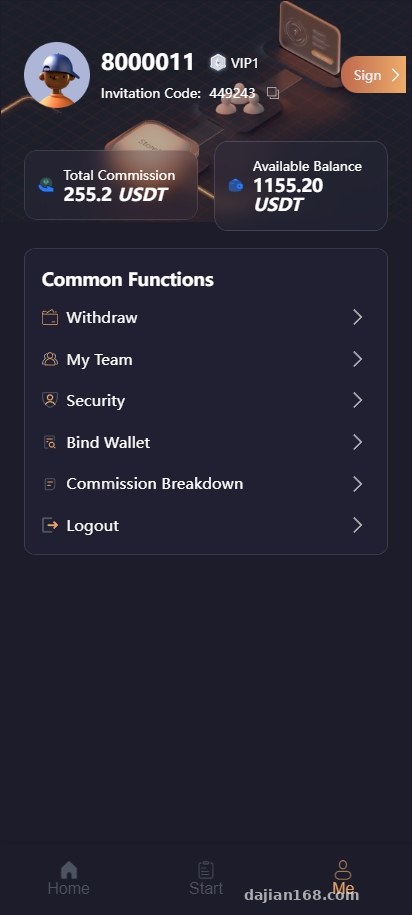Select the Me tab
412x915 pixels.
(343, 878)
